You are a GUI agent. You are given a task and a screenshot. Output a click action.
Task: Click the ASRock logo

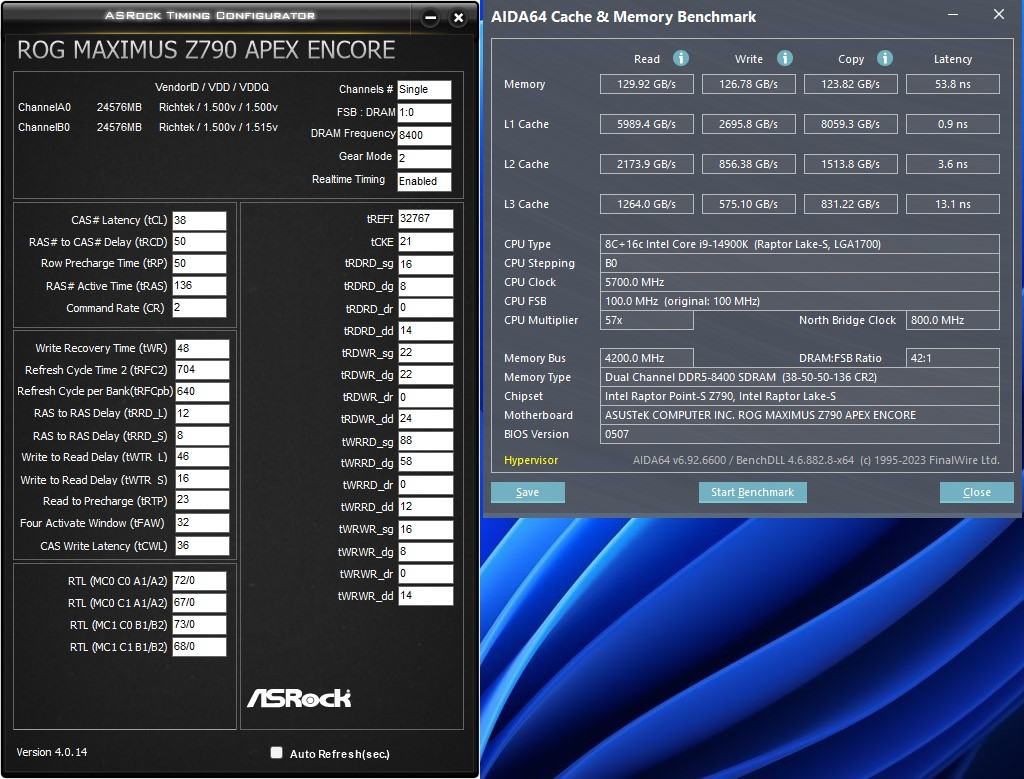click(x=299, y=698)
